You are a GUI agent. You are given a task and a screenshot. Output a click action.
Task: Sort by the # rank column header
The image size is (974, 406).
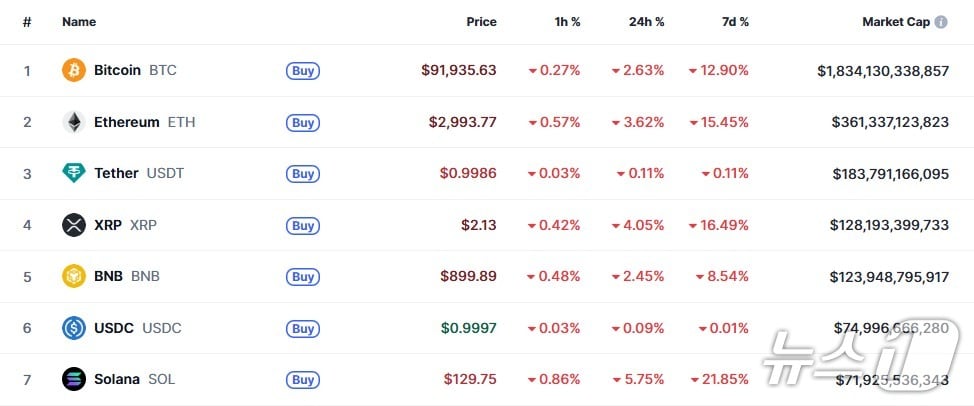pyautogui.click(x=27, y=22)
